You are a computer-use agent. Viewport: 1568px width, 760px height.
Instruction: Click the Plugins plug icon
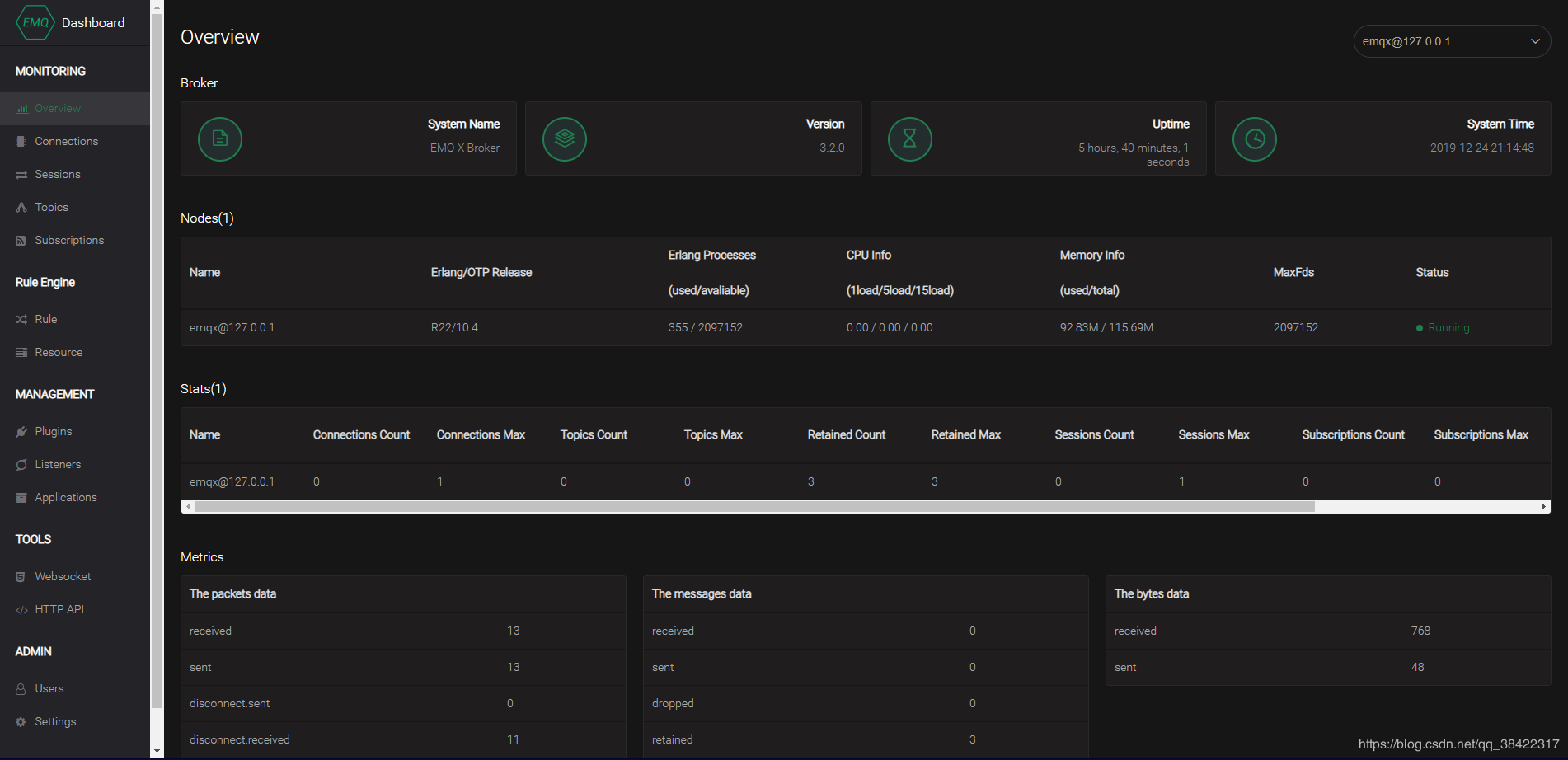coord(21,431)
